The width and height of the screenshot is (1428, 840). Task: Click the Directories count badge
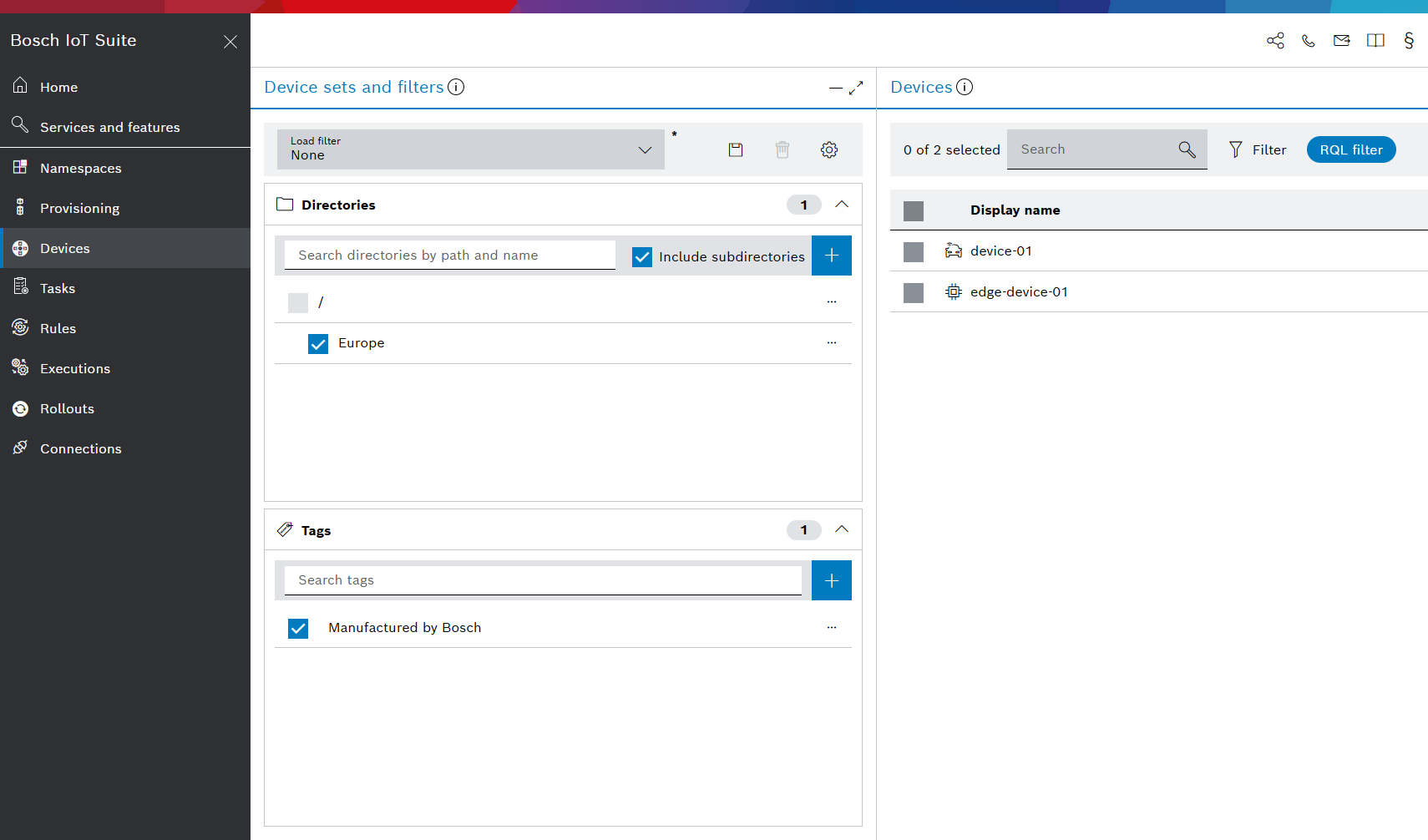[x=804, y=205]
